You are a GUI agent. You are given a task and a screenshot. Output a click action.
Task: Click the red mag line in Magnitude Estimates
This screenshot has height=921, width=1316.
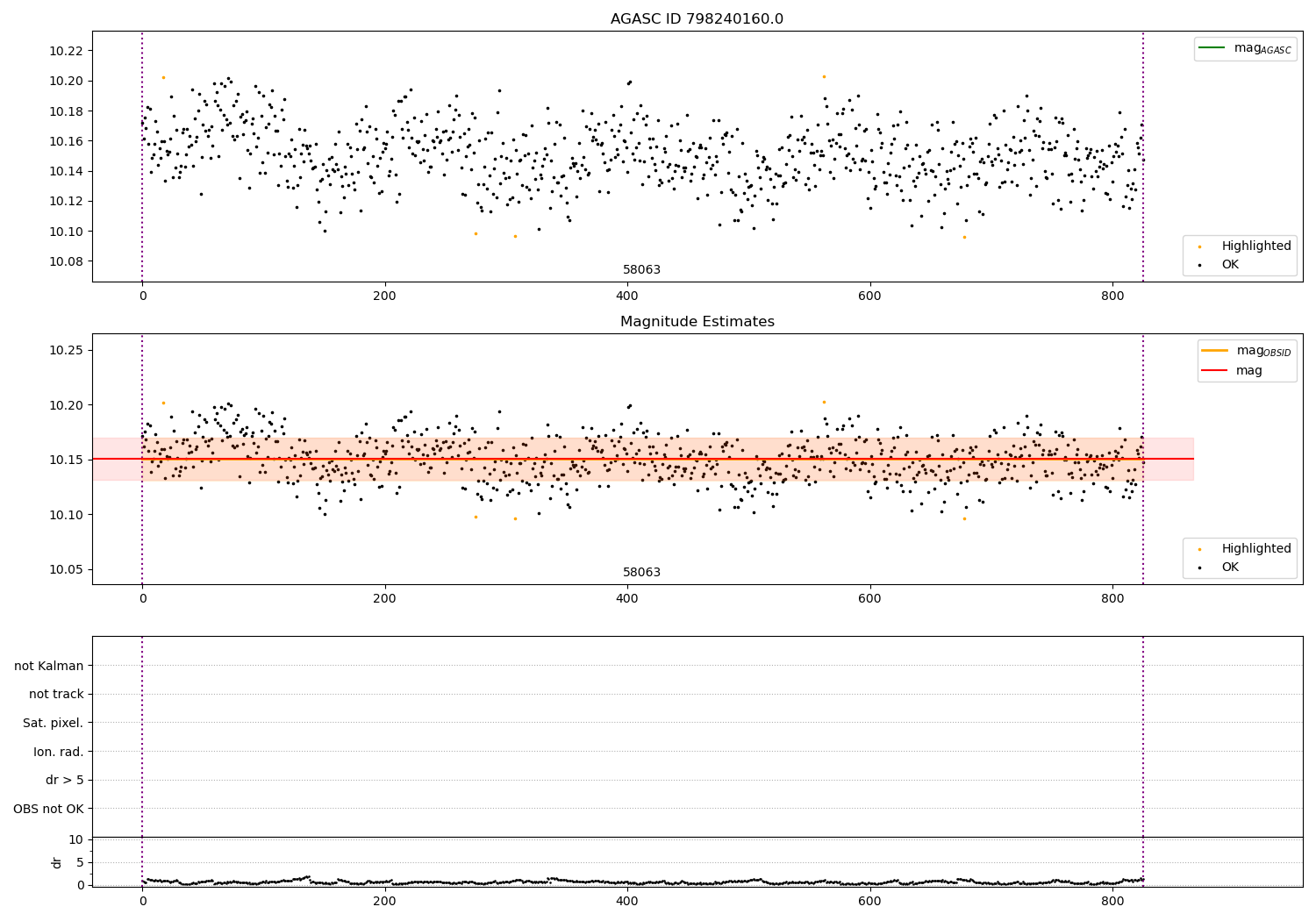tap(642, 459)
